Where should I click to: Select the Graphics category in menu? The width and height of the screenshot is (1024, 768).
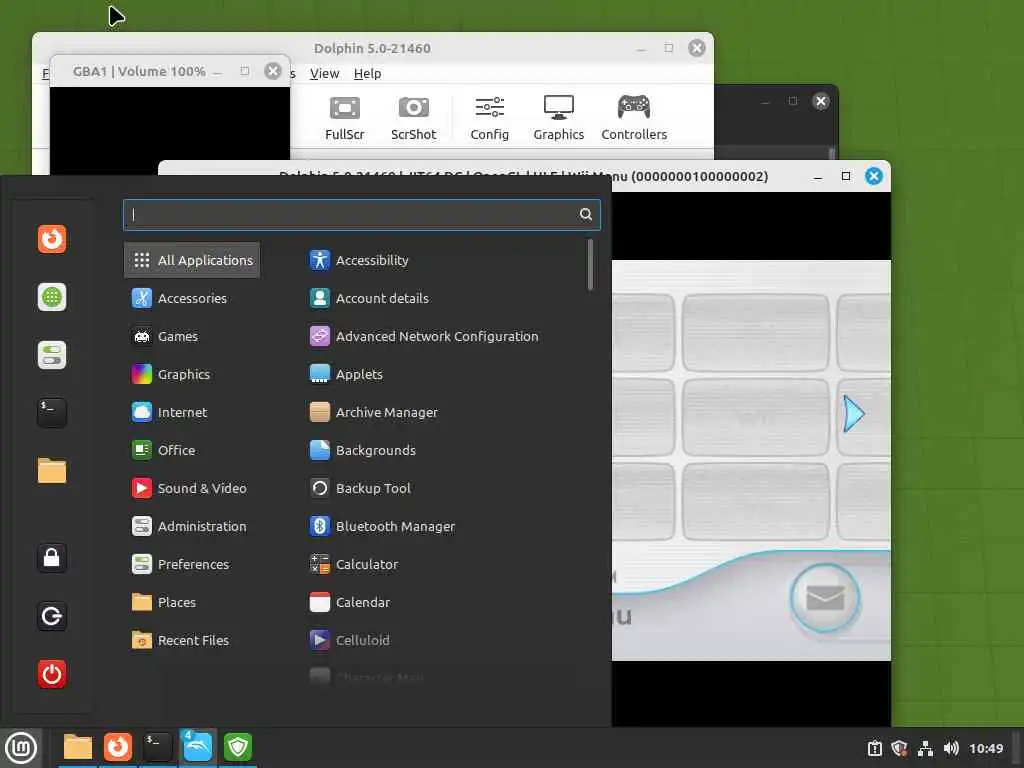(x=192, y=374)
